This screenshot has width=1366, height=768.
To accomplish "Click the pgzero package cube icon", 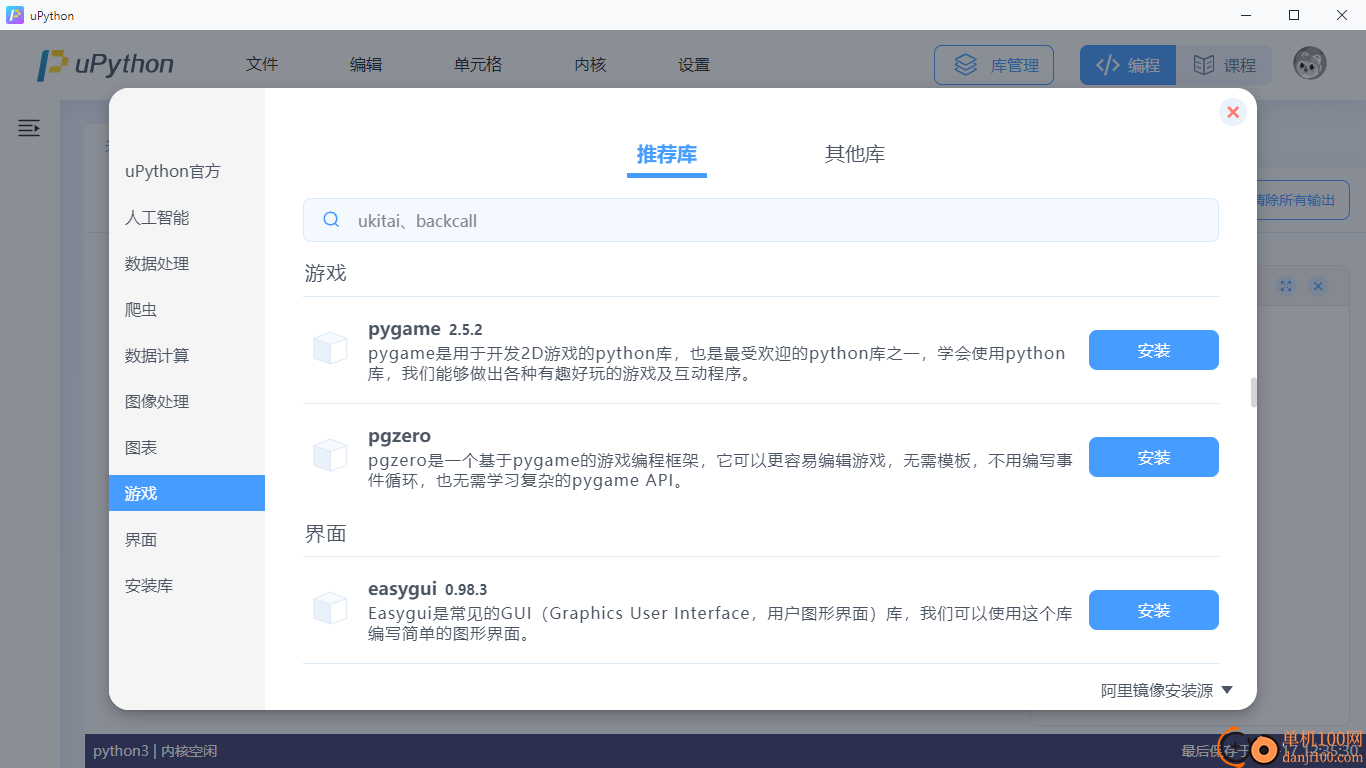I will coord(330,456).
